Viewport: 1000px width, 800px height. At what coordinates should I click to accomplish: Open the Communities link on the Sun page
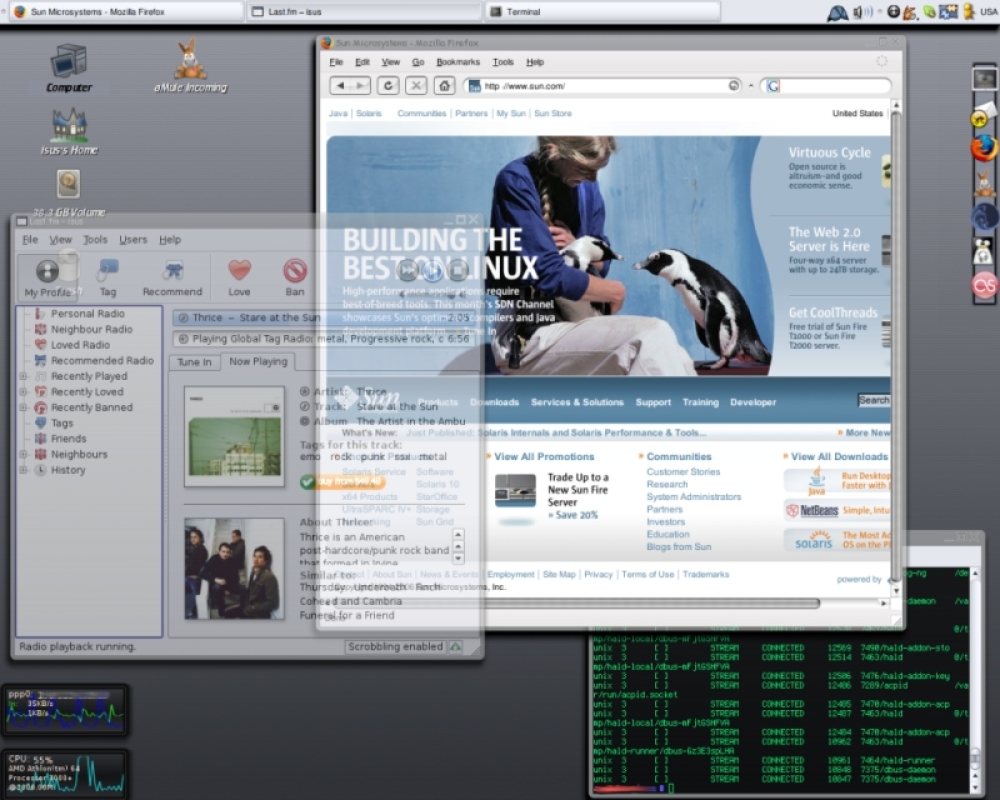422,113
